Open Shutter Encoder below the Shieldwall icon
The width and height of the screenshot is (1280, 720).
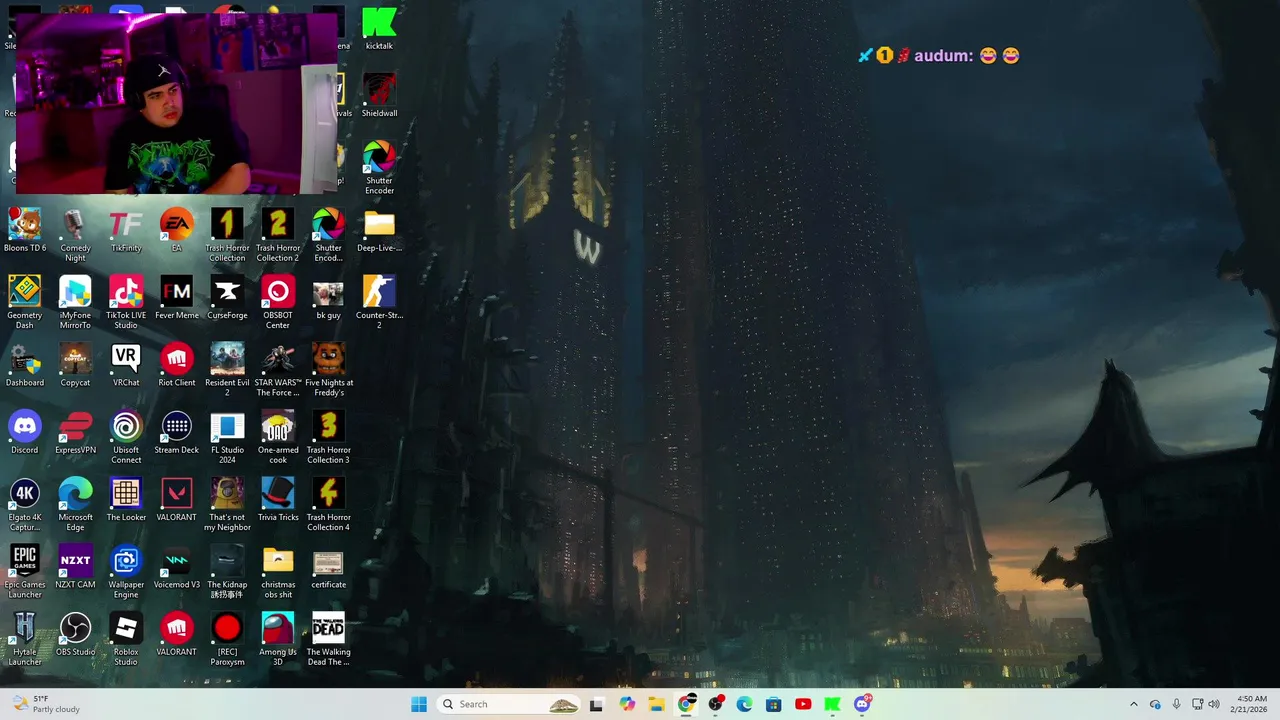(x=379, y=168)
